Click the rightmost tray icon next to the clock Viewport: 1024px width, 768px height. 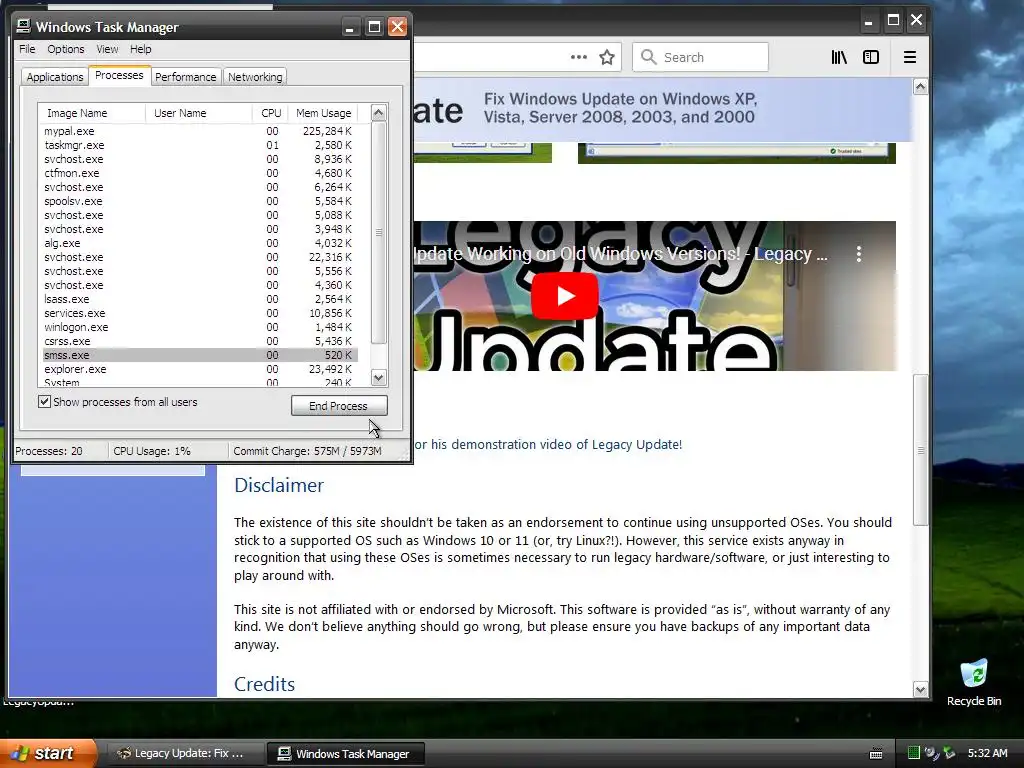point(949,753)
